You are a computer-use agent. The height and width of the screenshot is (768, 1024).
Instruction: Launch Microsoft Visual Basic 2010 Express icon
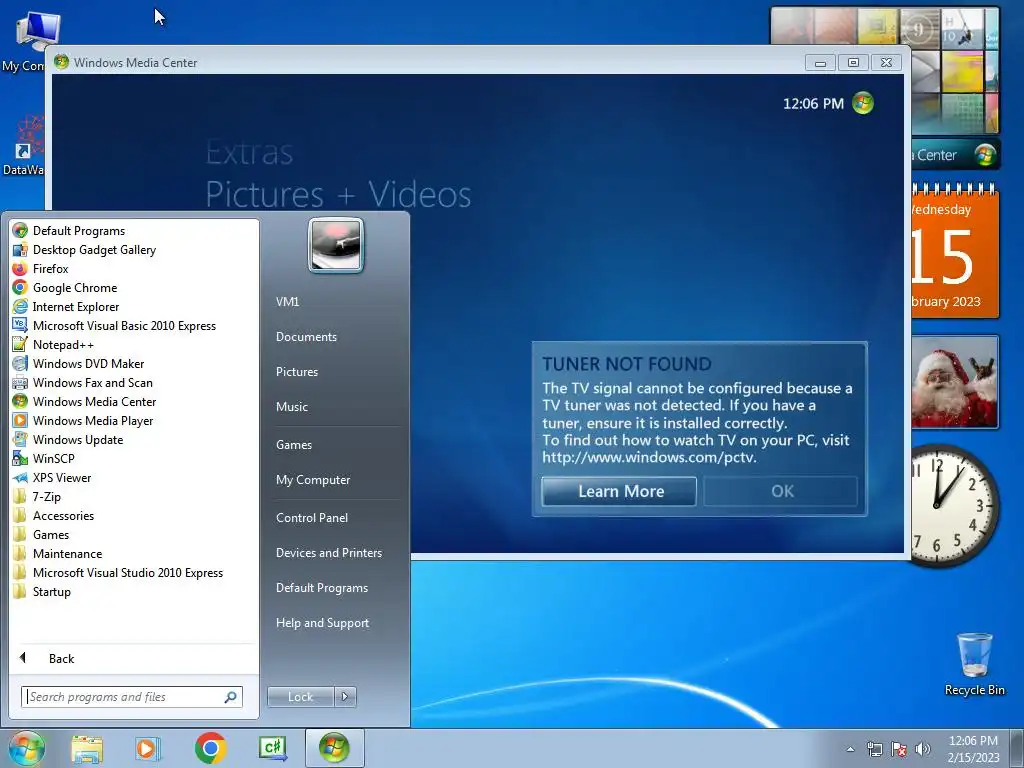(20, 325)
